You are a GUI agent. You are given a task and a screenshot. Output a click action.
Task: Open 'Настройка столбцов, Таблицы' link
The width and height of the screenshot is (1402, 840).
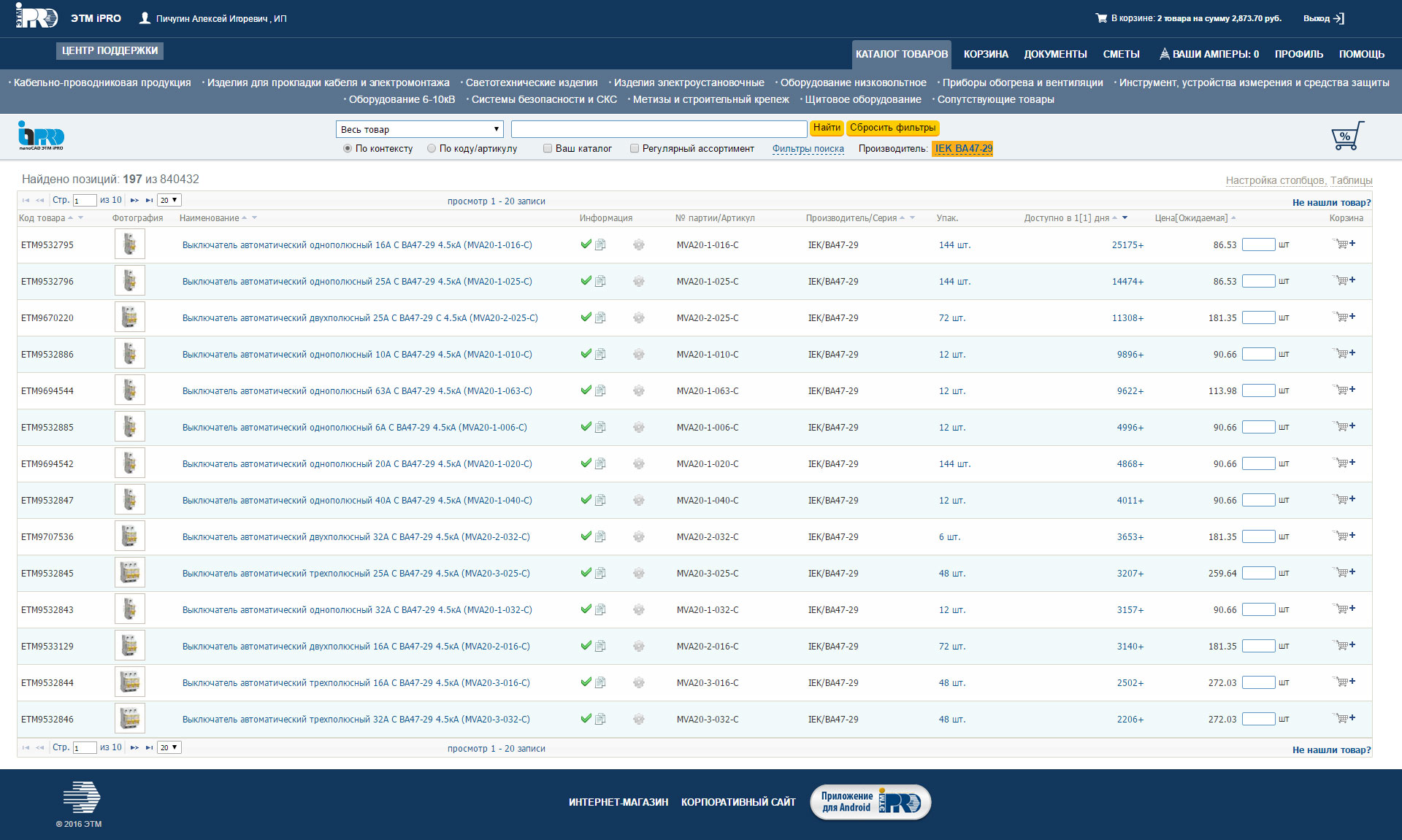tap(1299, 180)
